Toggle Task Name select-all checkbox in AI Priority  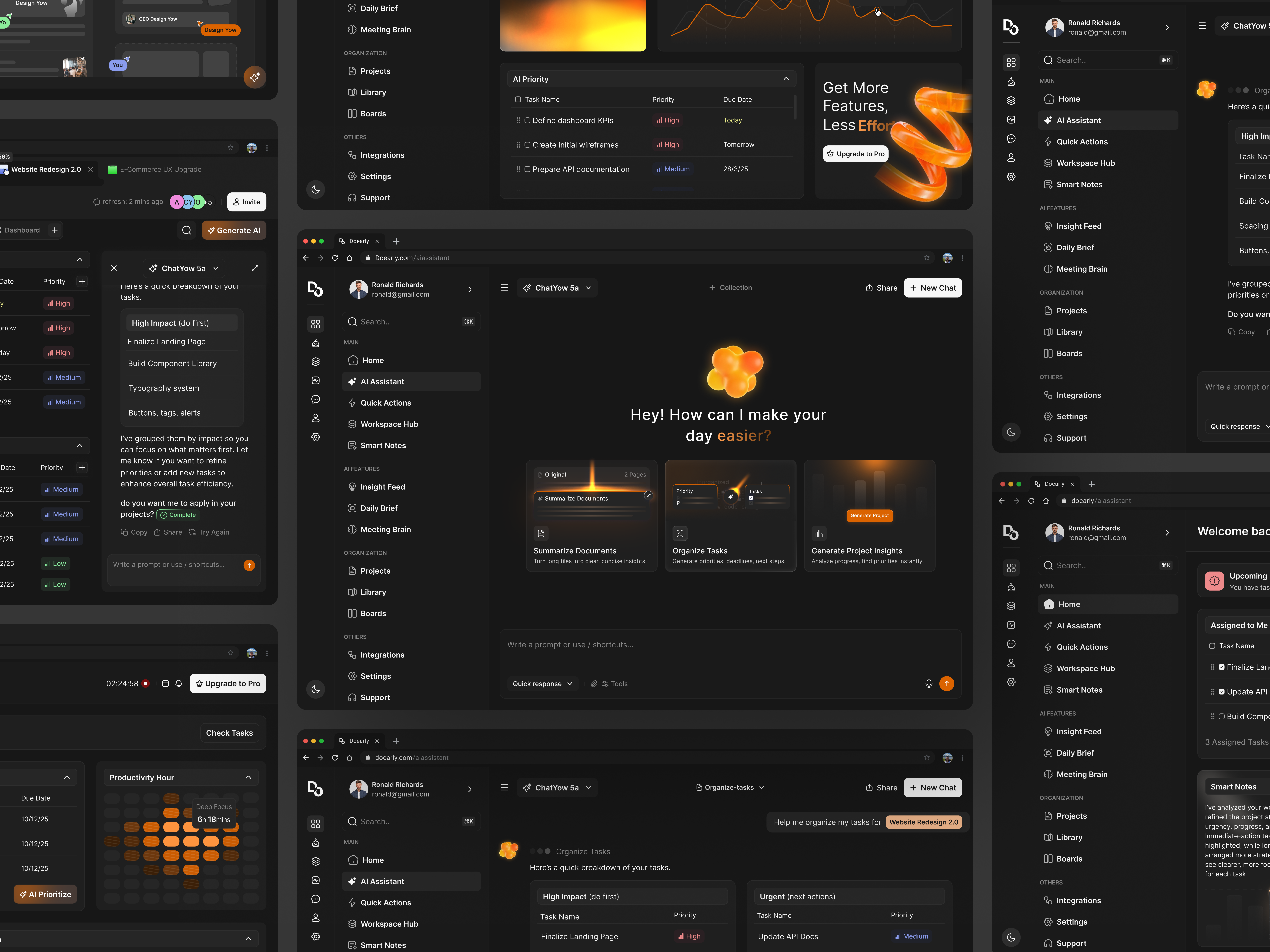518,99
